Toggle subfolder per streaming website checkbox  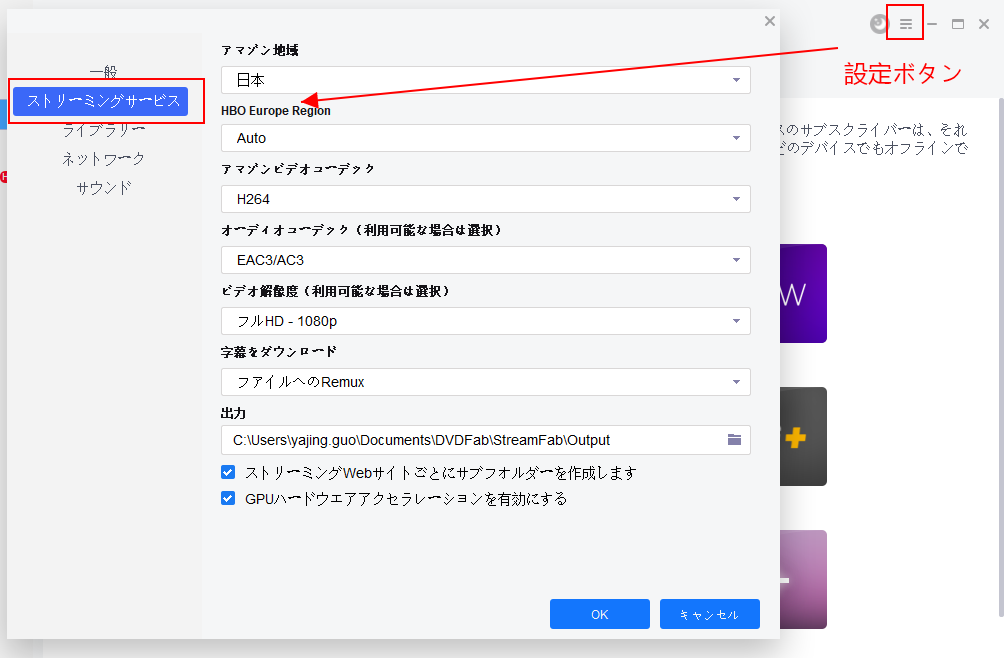228,472
